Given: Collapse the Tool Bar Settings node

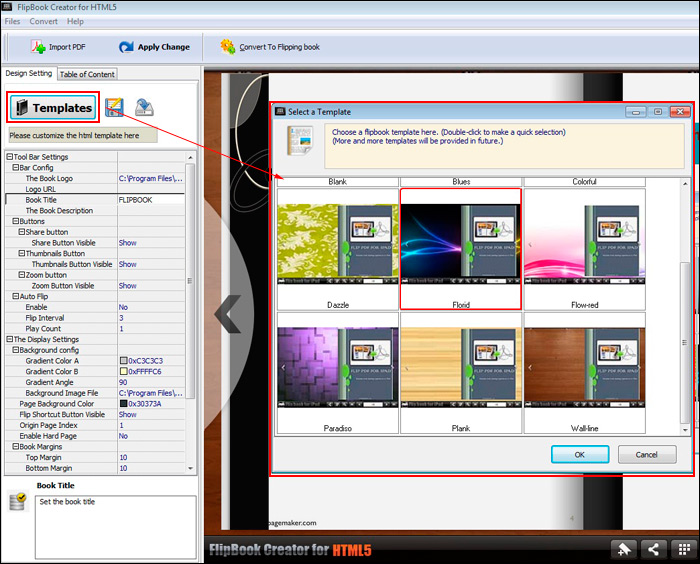Looking at the screenshot, I should (9, 157).
